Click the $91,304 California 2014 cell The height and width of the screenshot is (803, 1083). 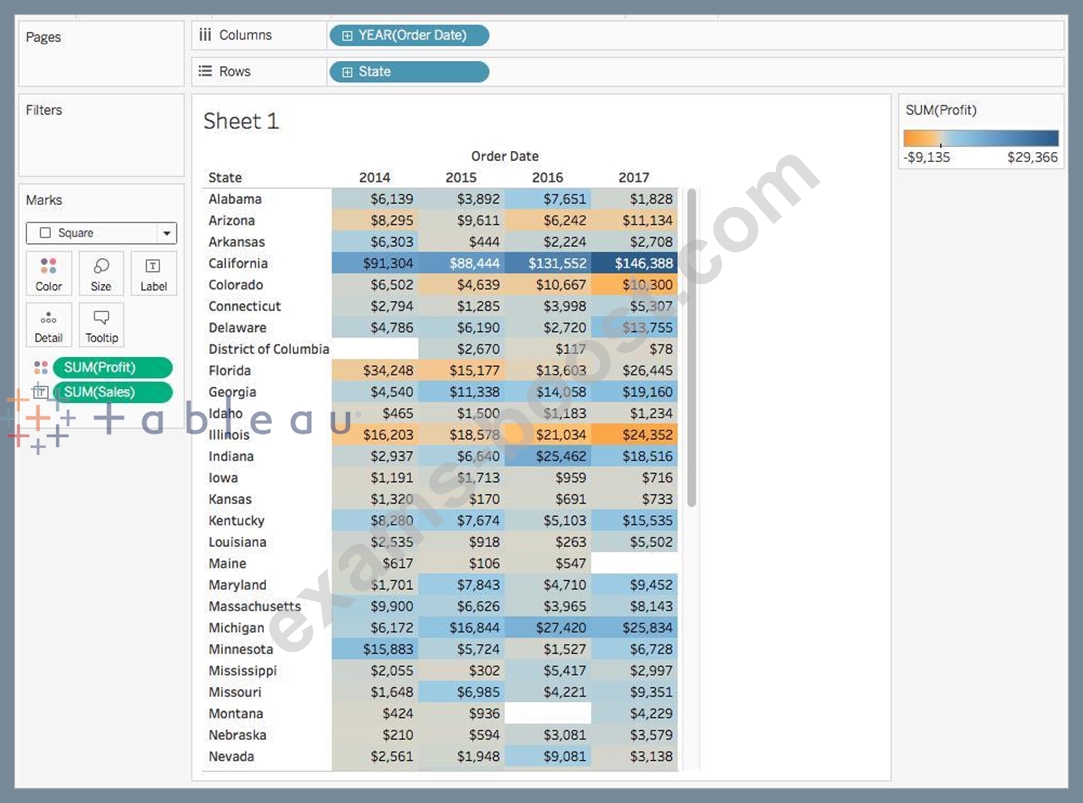click(375, 263)
